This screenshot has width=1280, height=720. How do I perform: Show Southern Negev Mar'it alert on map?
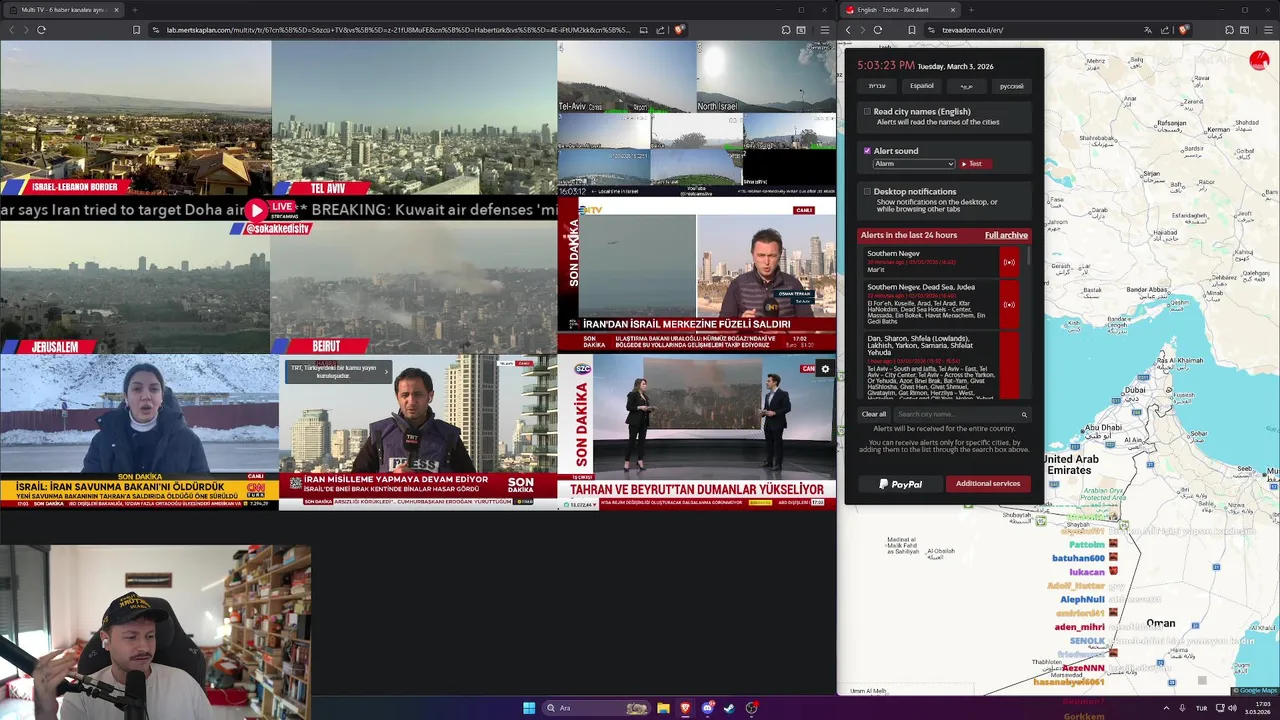(x=1009, y=262)
